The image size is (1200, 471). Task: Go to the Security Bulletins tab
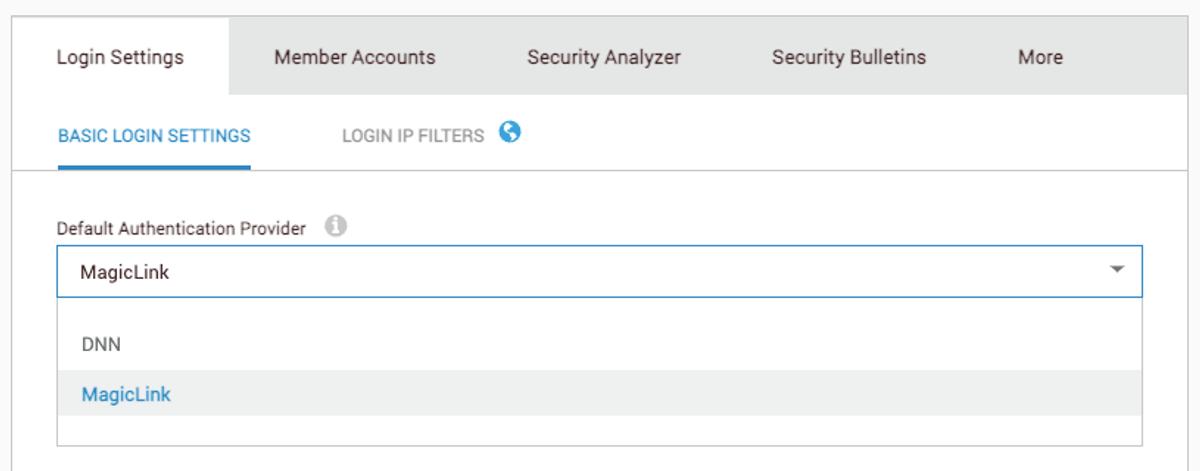(849, 57)
